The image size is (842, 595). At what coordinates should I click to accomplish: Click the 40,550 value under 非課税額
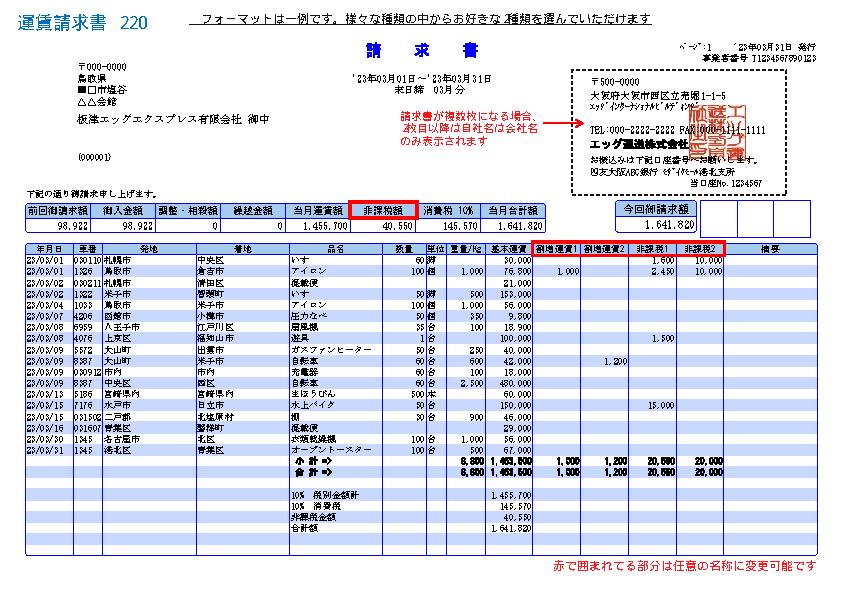click(397, 226)
